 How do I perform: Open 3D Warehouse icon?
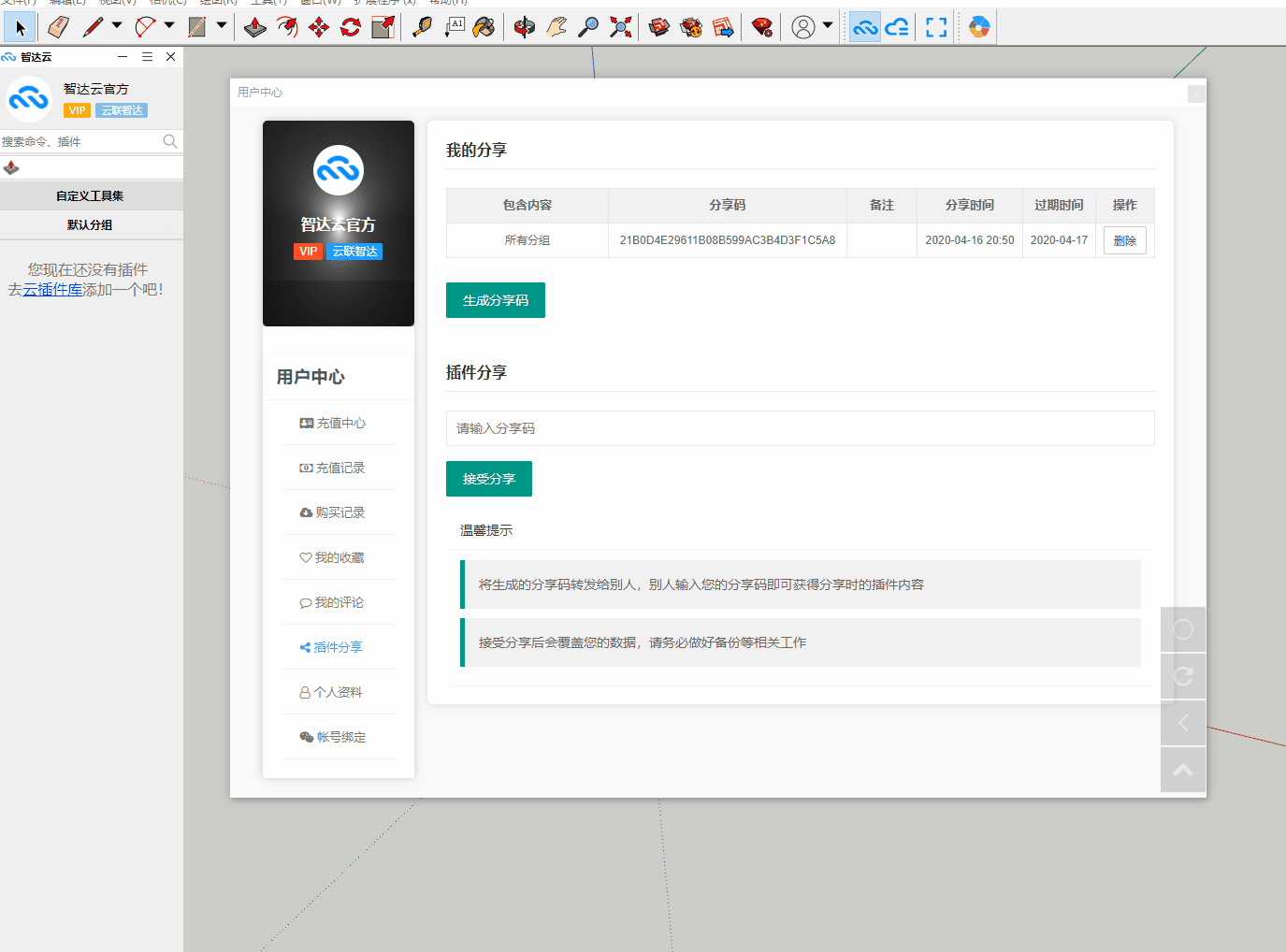click(x=659, y=27)
